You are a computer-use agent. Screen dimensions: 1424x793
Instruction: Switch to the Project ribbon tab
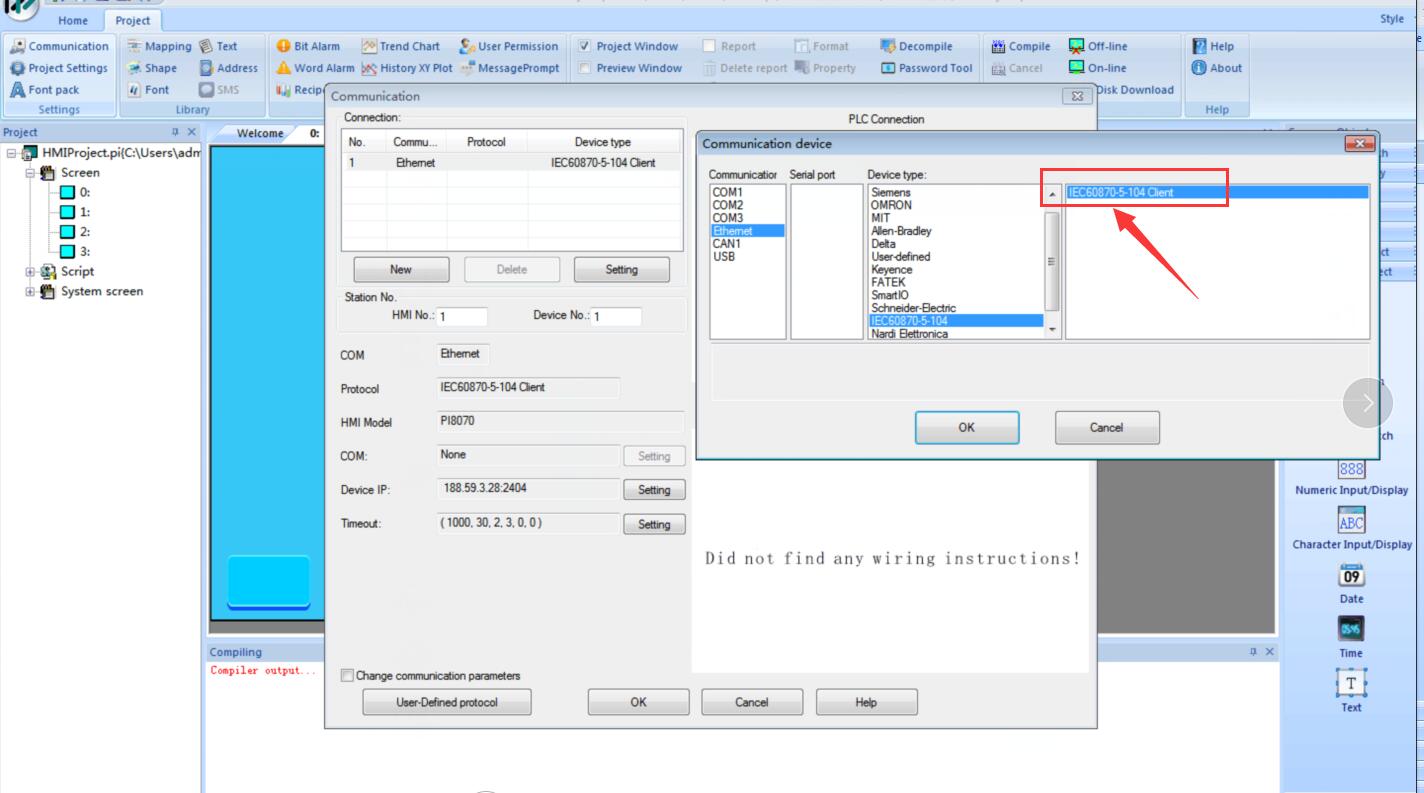click(x=132, y=20)
